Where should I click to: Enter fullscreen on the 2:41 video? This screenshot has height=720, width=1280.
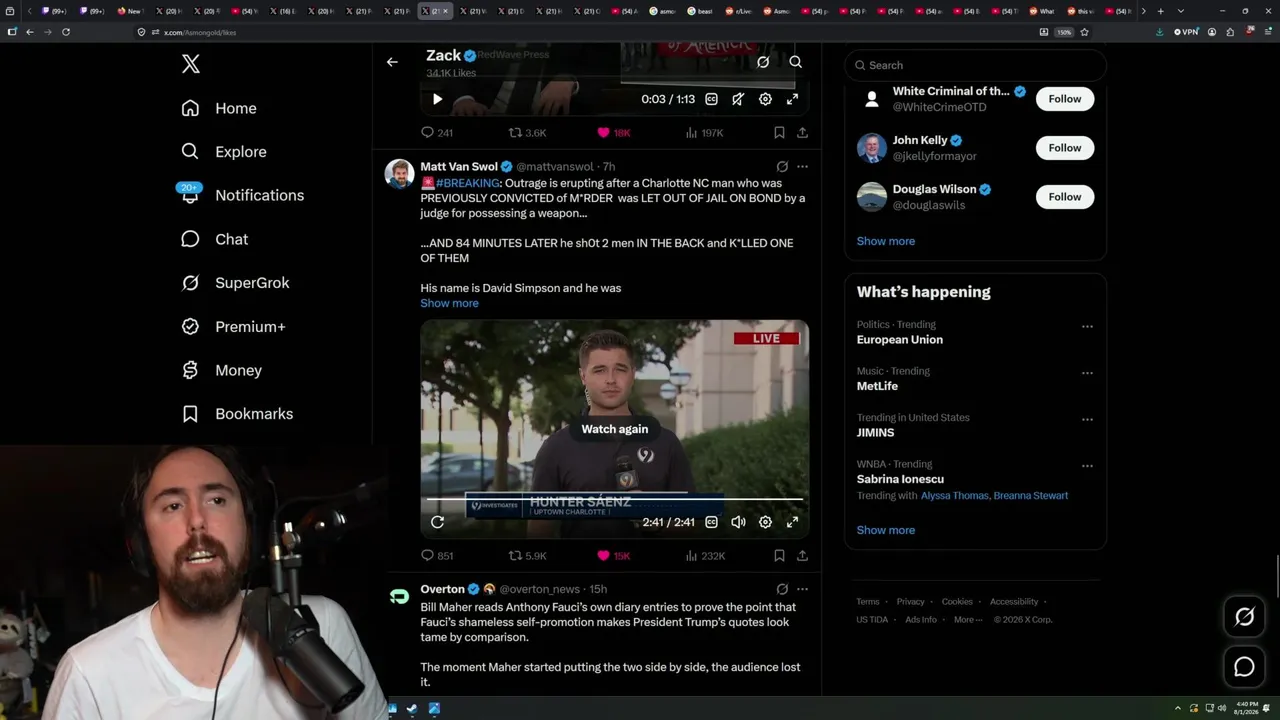792,522
